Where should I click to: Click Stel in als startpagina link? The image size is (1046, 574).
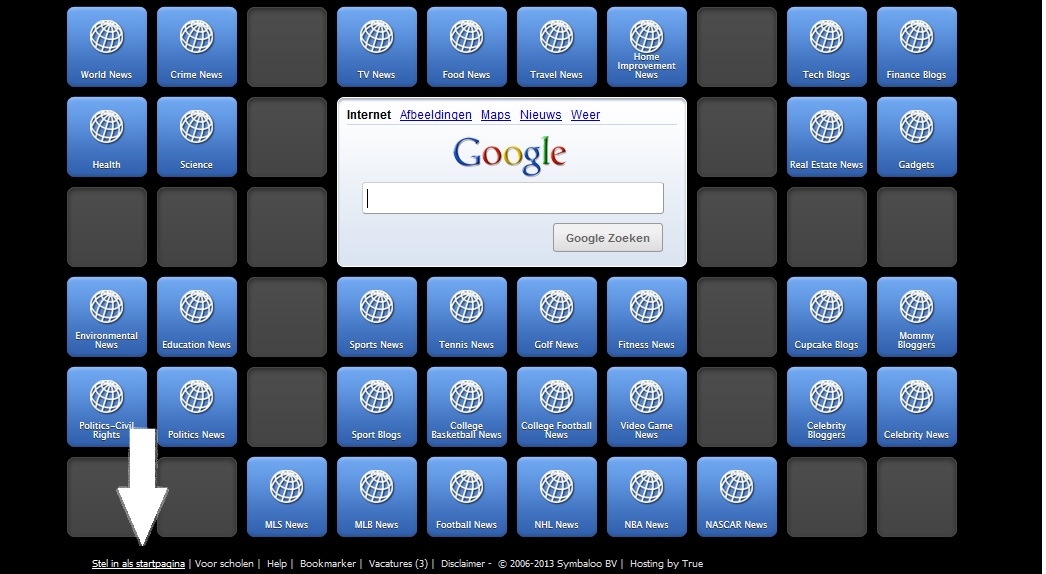coord(138,564)
